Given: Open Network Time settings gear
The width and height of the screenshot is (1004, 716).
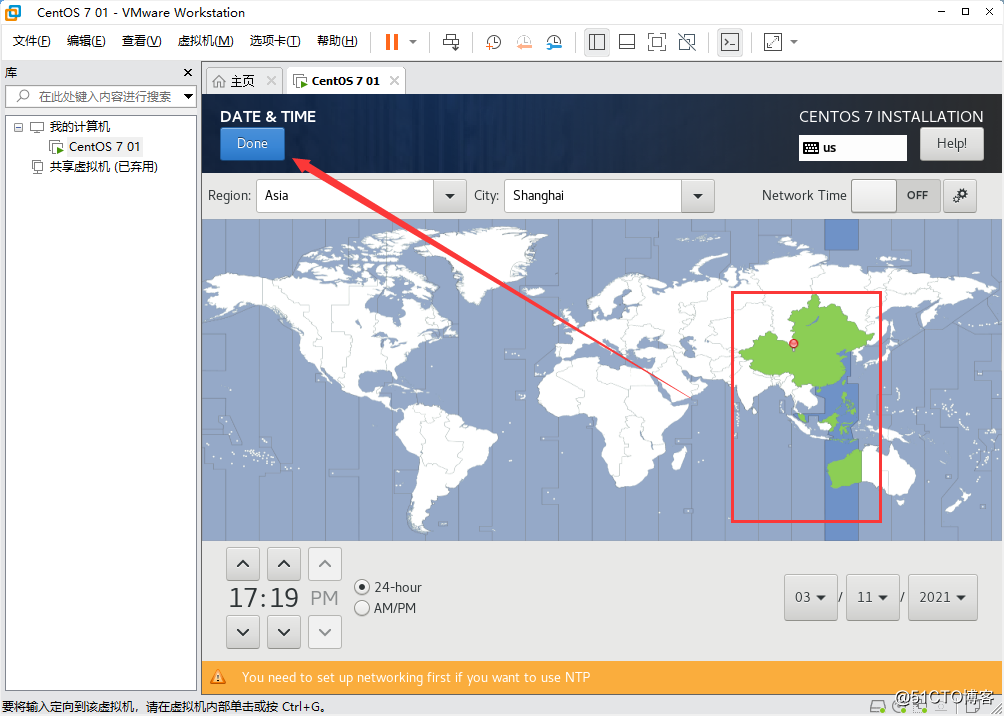Looking at the screenshot, I should (960, 195).
